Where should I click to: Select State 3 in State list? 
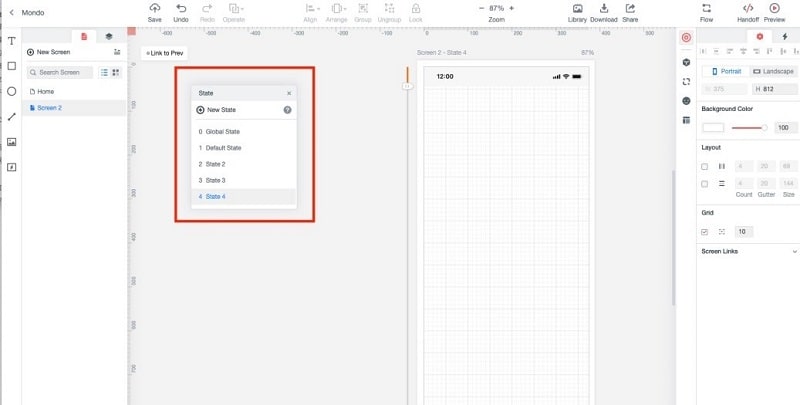[243, 181]
